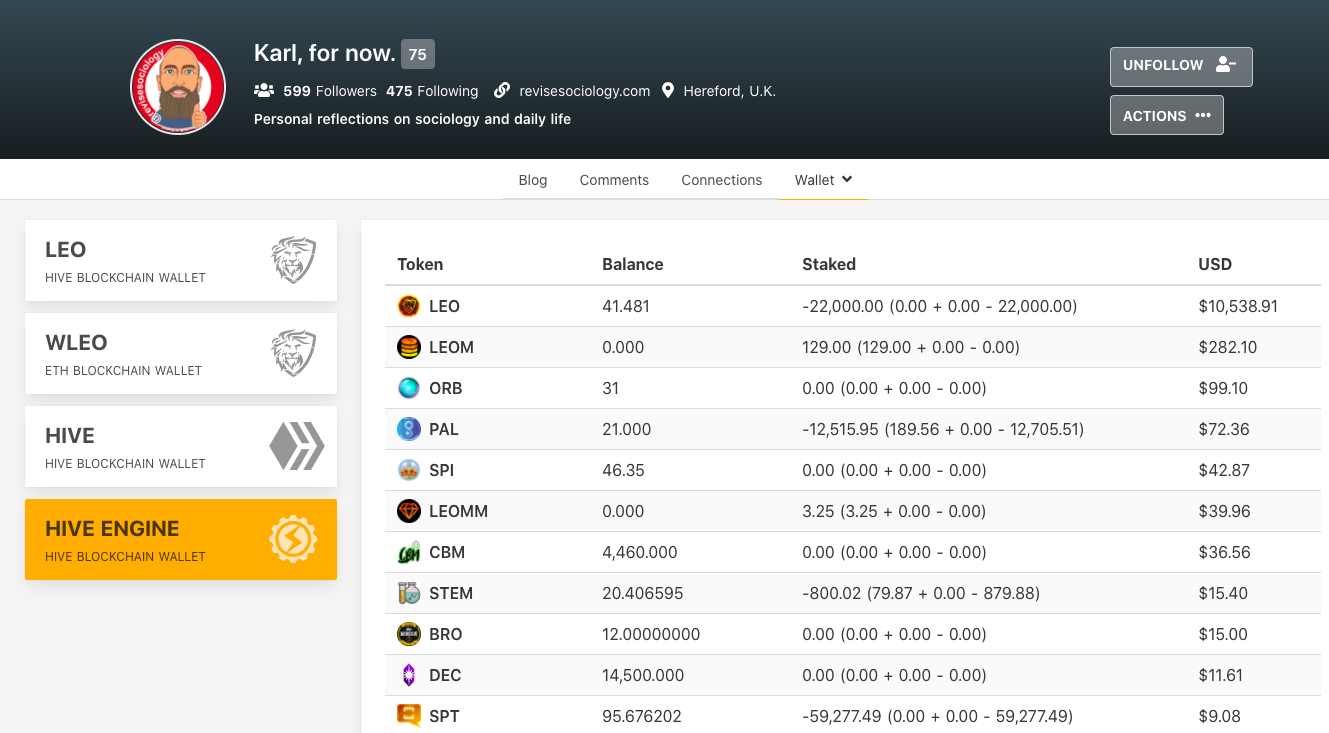Click the location pin icon

668,91
